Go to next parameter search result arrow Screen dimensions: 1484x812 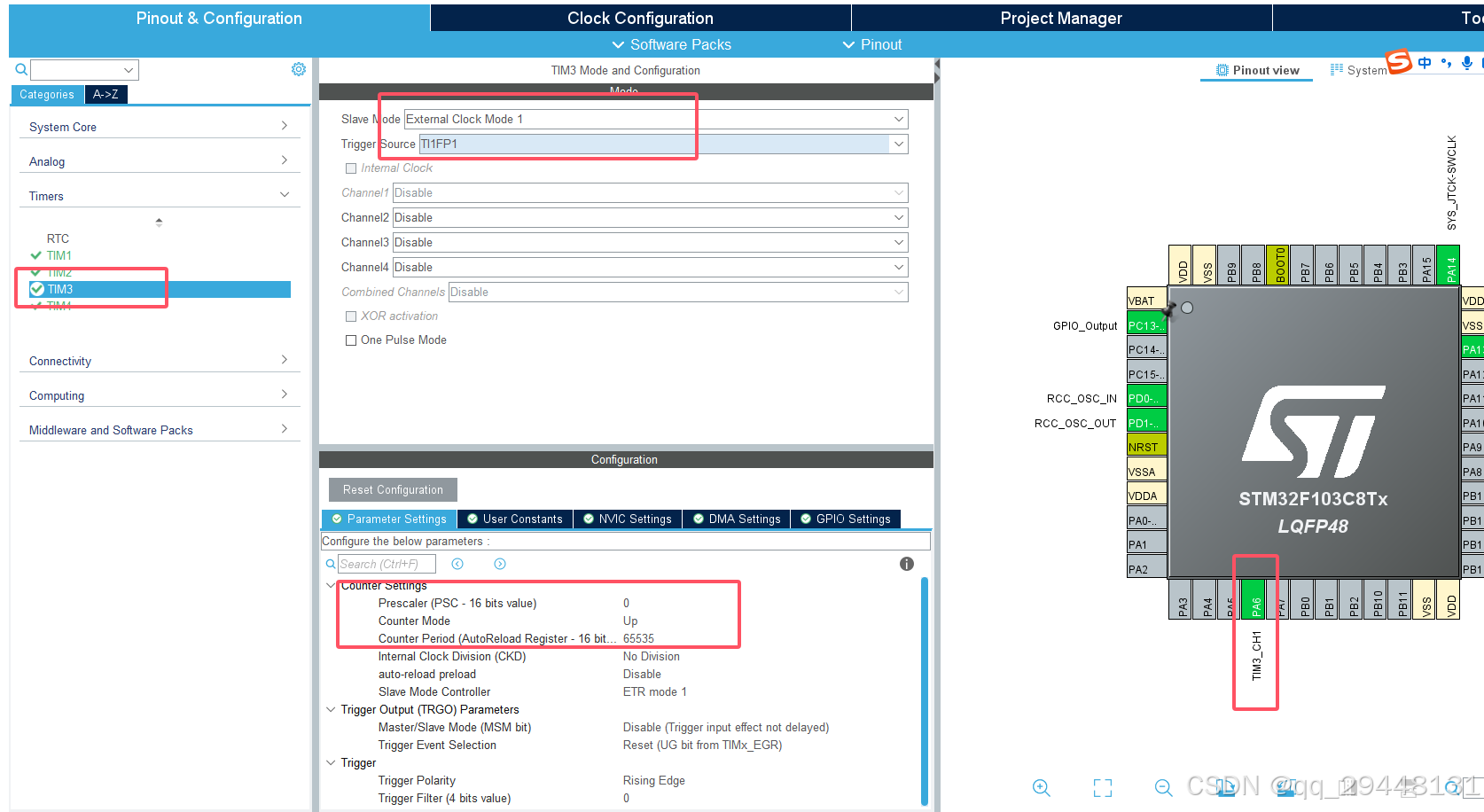[x=500, y=564]
